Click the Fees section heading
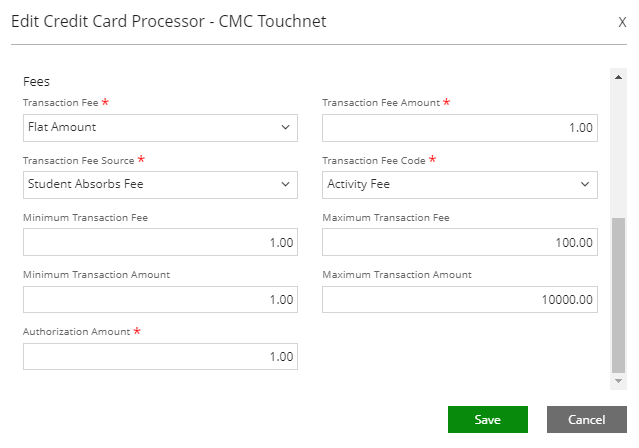The height and width of the screenshot is (448, 639). click(36, 81)
